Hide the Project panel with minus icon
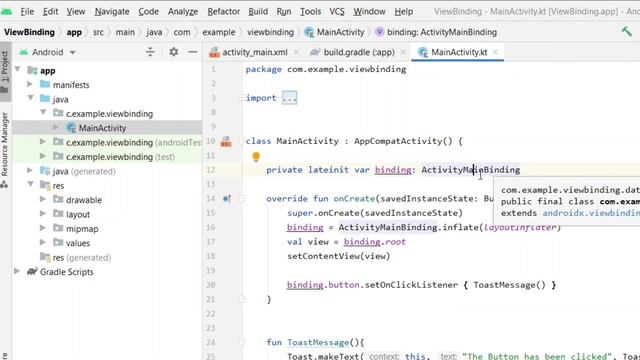The height and width of the screenshot is (360, 640). click(193, 52)
